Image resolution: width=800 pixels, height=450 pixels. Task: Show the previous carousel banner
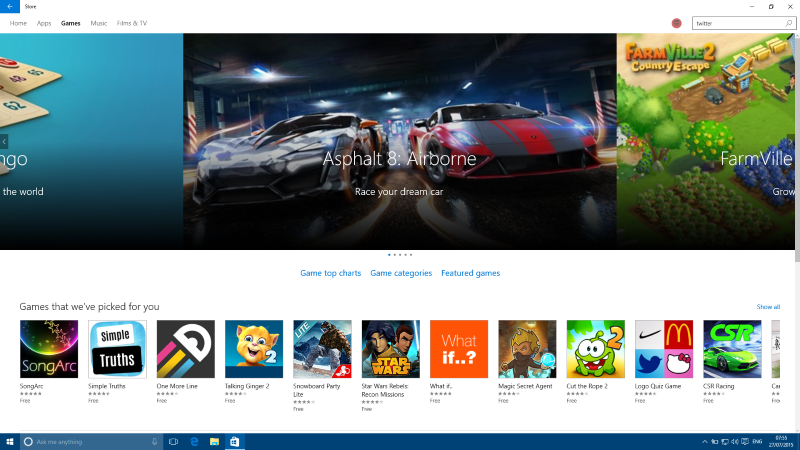click(4, 141)
